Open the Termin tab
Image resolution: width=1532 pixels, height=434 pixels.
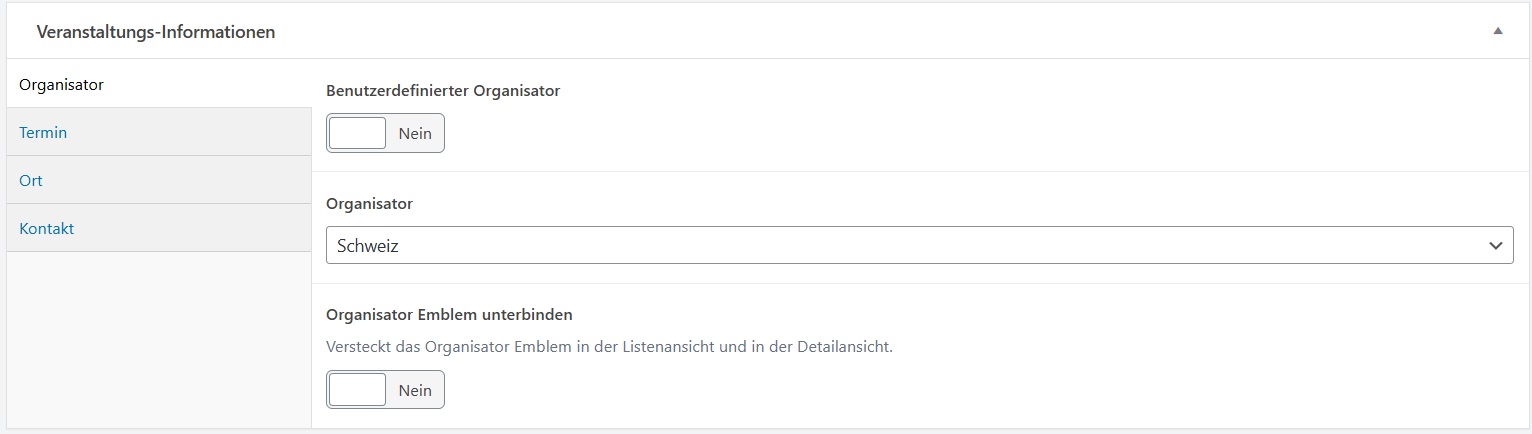coord(43,132)
